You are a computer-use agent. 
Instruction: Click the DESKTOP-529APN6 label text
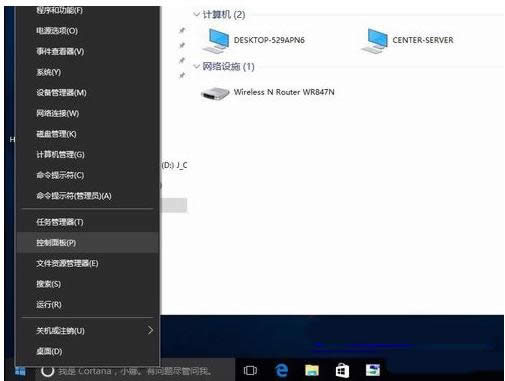(269, 40)
